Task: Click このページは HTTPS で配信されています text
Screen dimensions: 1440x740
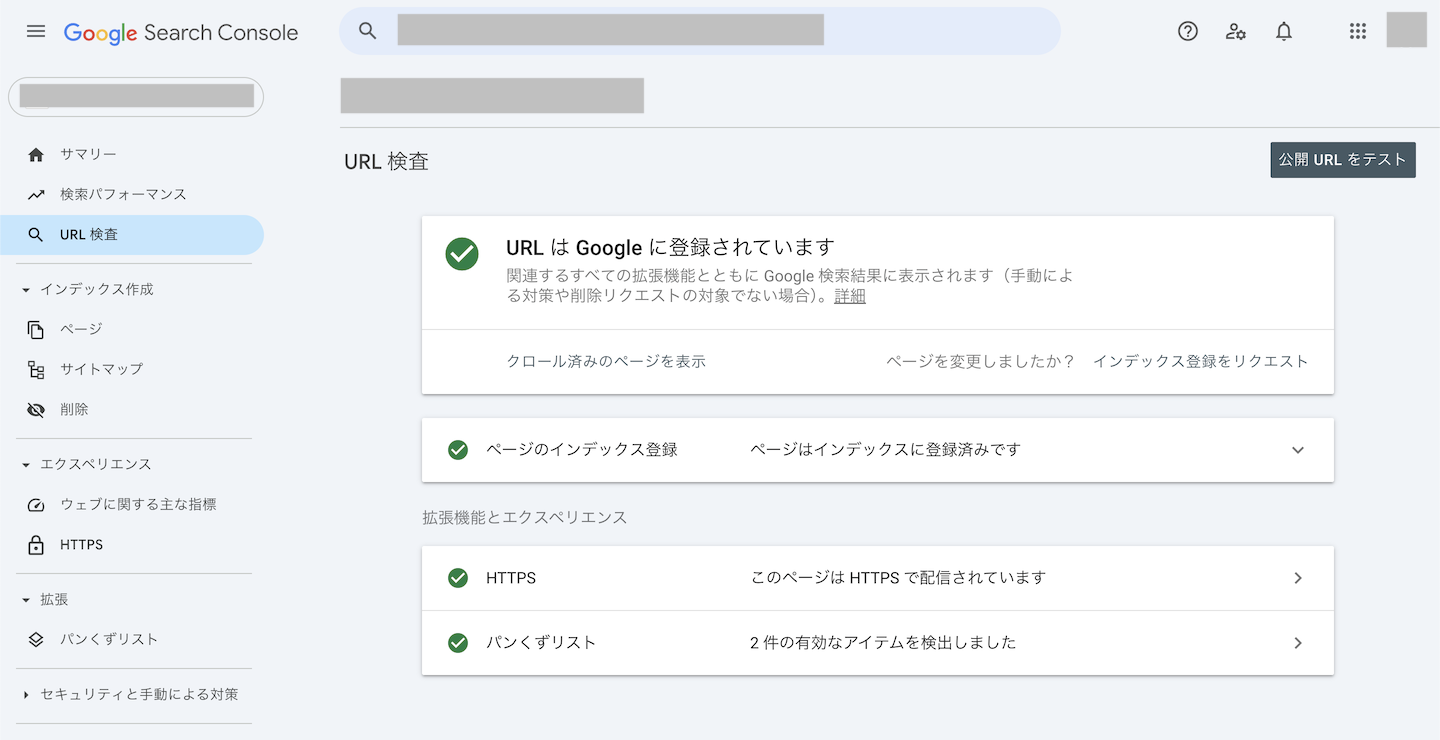Action: tap(898, 578)
